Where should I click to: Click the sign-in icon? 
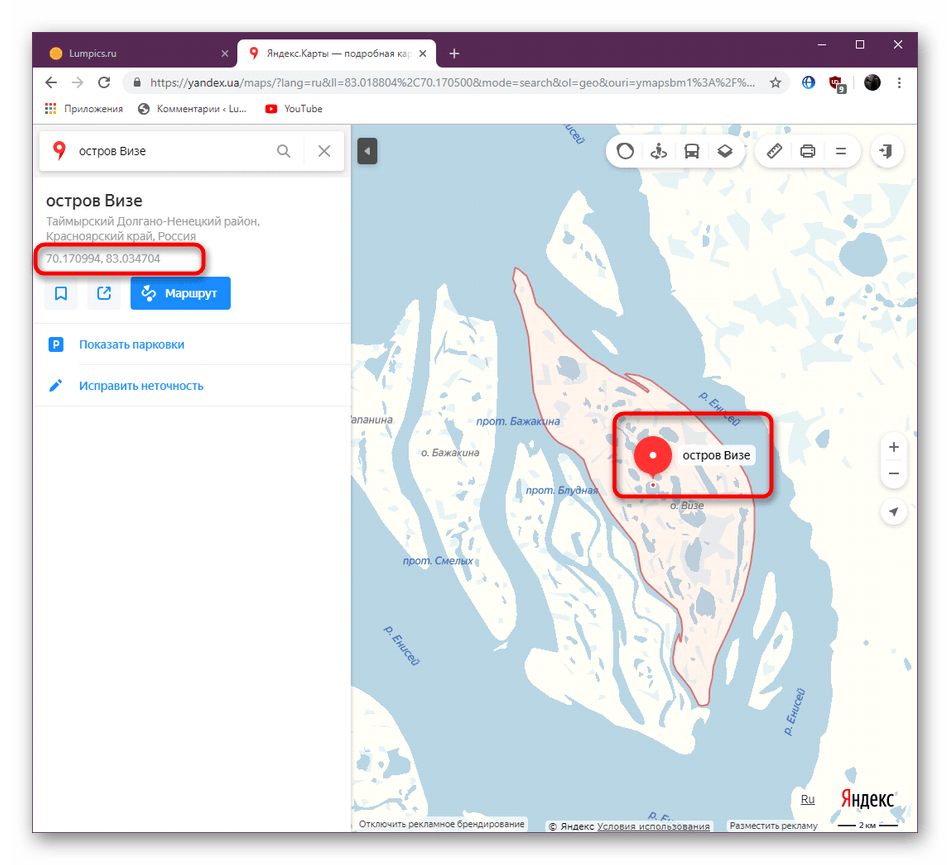(x=886, y=151)
